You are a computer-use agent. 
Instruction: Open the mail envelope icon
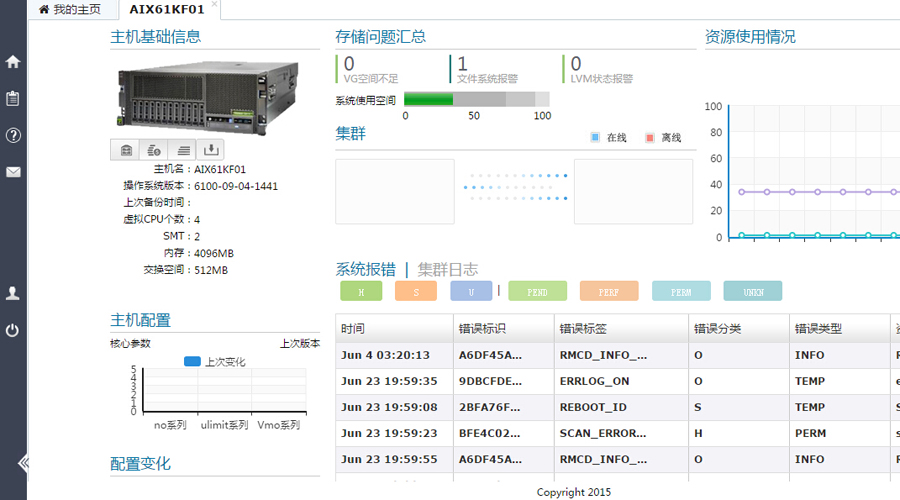point(13,172)
